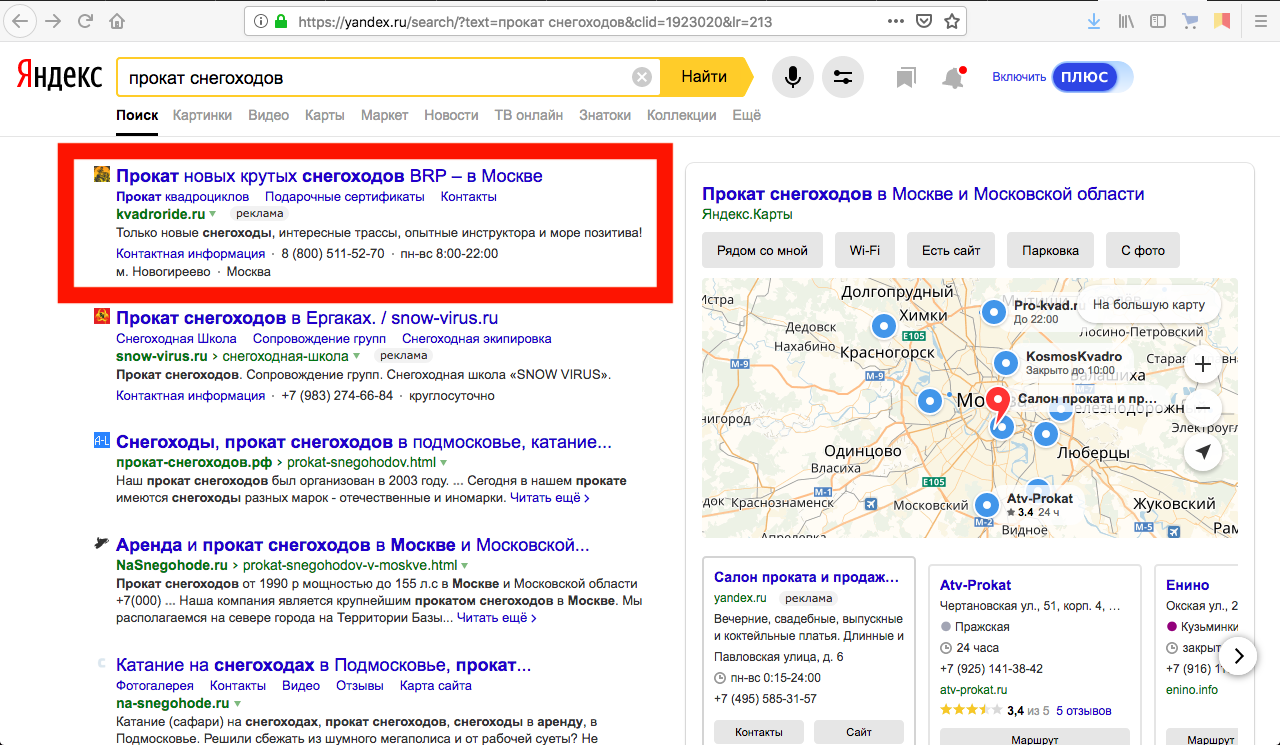Open the browser library icon

(1125, 20)
